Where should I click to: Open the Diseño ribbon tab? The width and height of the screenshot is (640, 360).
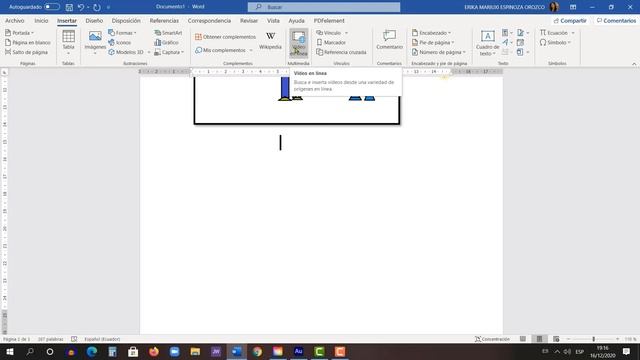pyautogui.click(x=94, y=20)
